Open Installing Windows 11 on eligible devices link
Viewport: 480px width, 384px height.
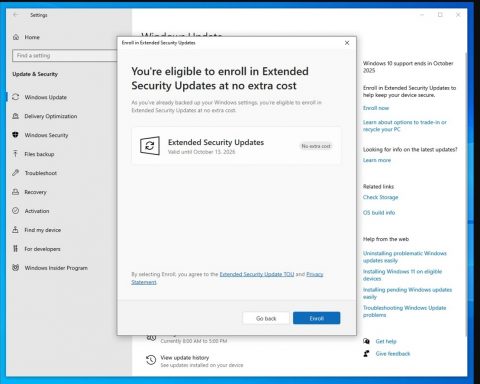pos(402,275)
